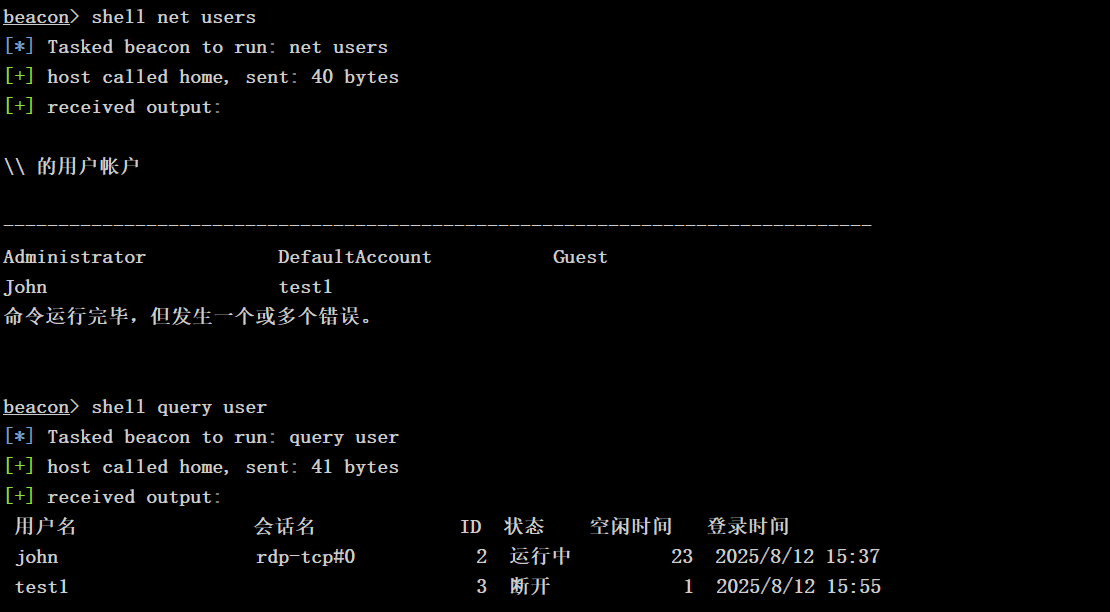
Task: Click the 运行中 status for john
Action: [x=540, y=557]
